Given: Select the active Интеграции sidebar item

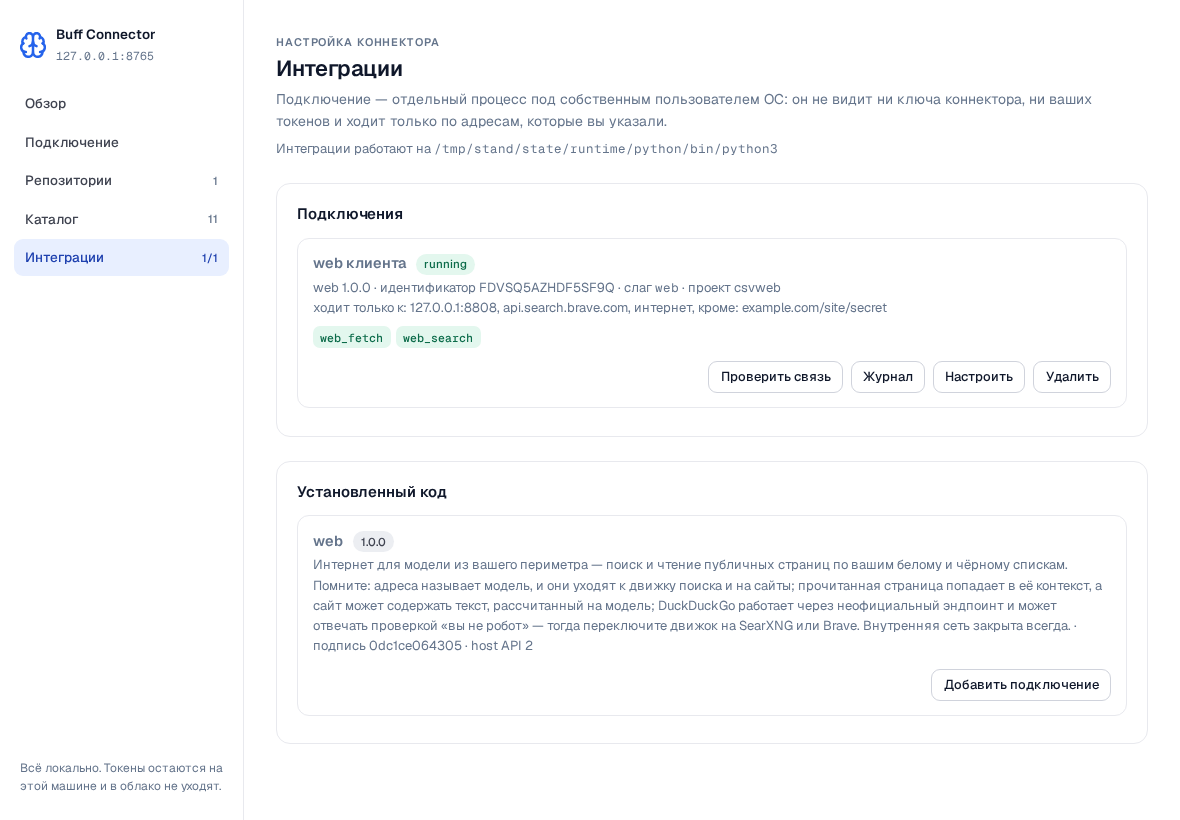Looking at the screenshot, I should 121,258.
